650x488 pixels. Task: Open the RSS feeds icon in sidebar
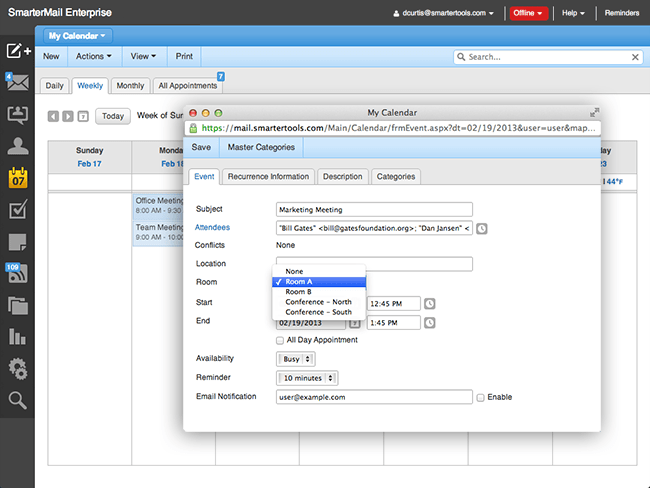tap(17, 273)
